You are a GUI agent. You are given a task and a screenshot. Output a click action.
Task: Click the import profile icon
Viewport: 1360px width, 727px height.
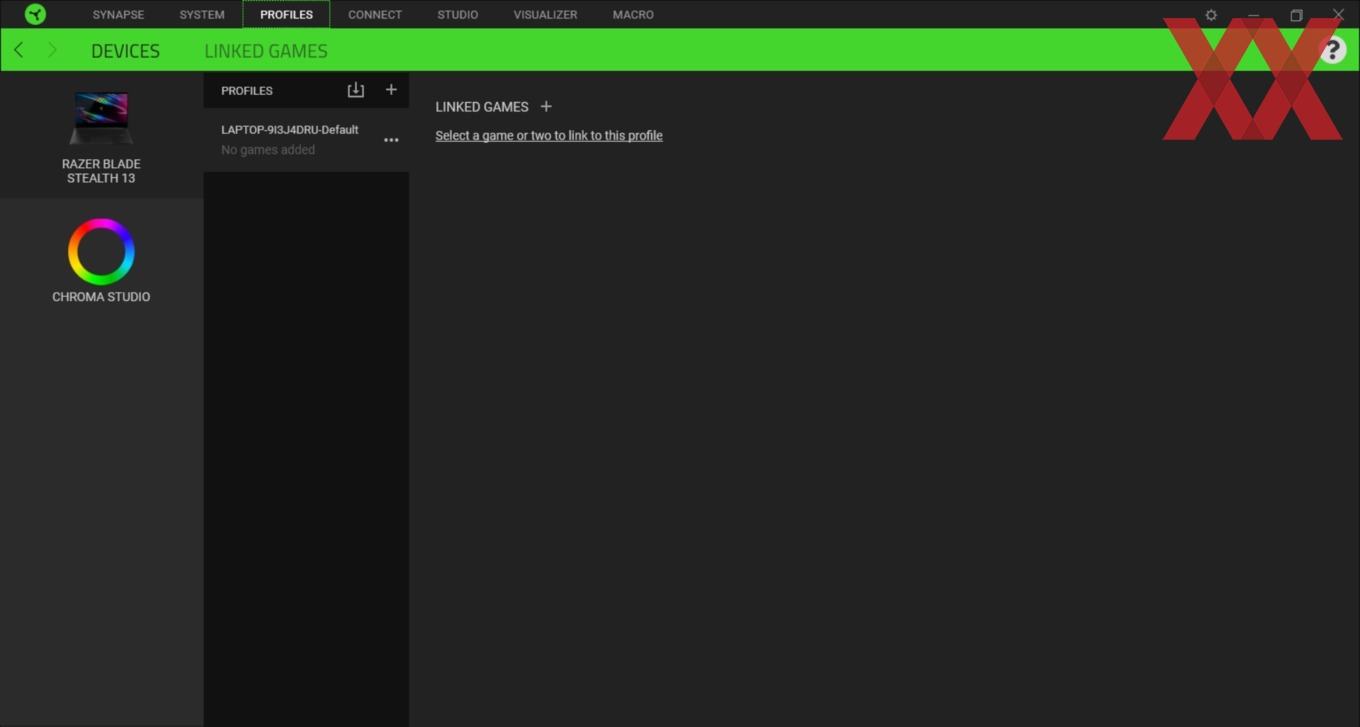(355, 90)
